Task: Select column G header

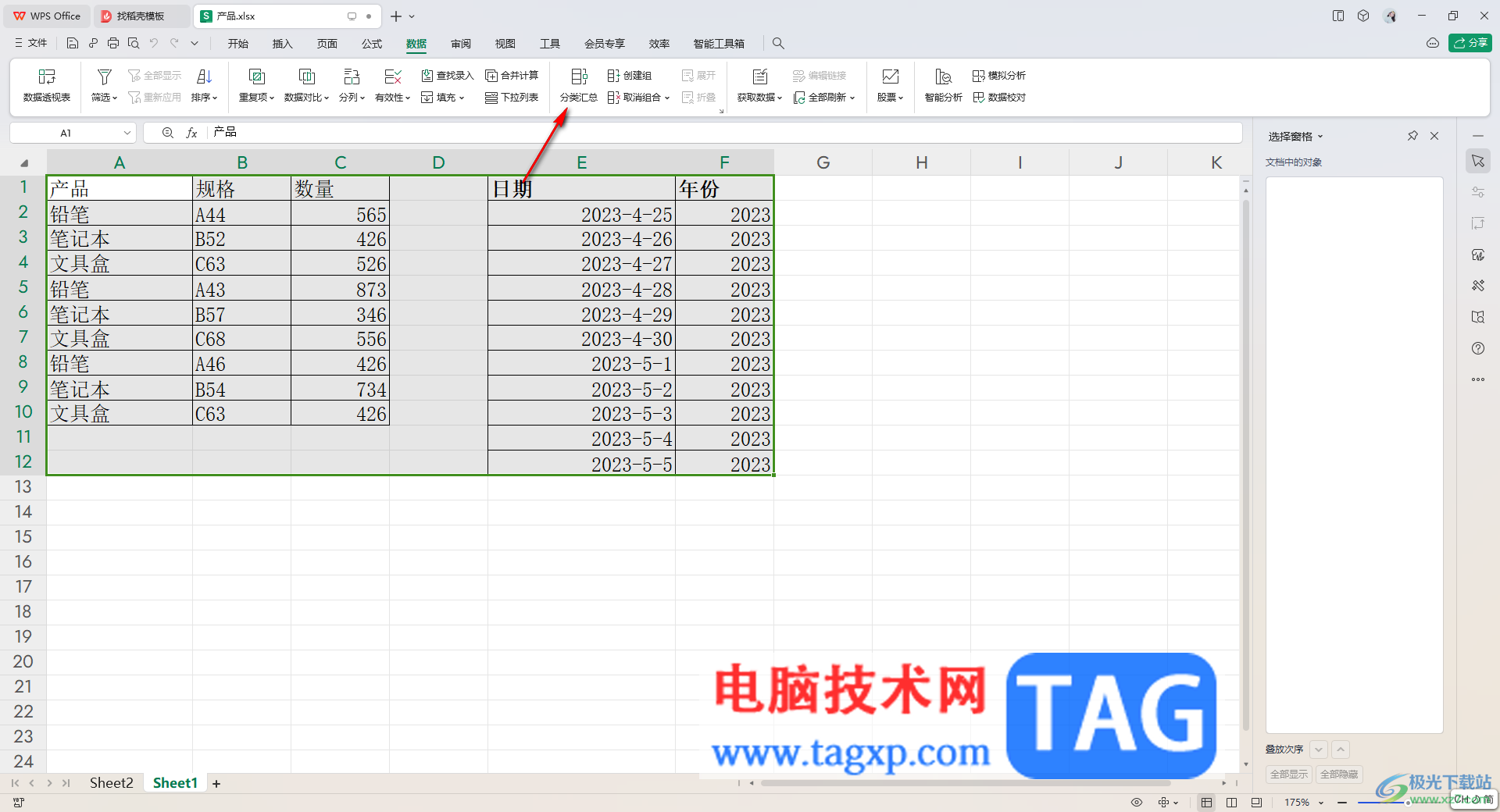Action: [823, 162]
